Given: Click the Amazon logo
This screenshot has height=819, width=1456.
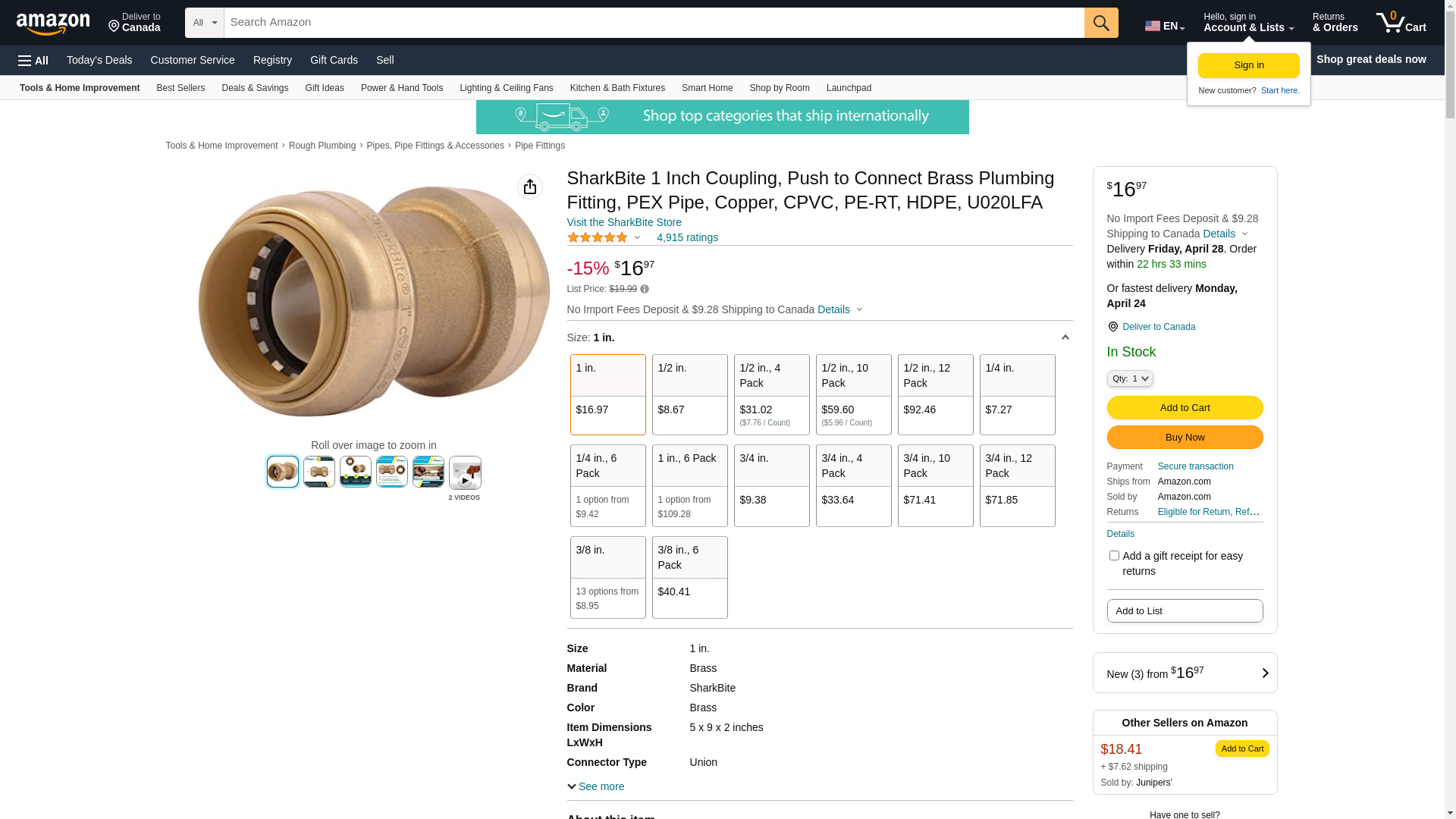Looking at the screenshot, I should click(53, 24).
